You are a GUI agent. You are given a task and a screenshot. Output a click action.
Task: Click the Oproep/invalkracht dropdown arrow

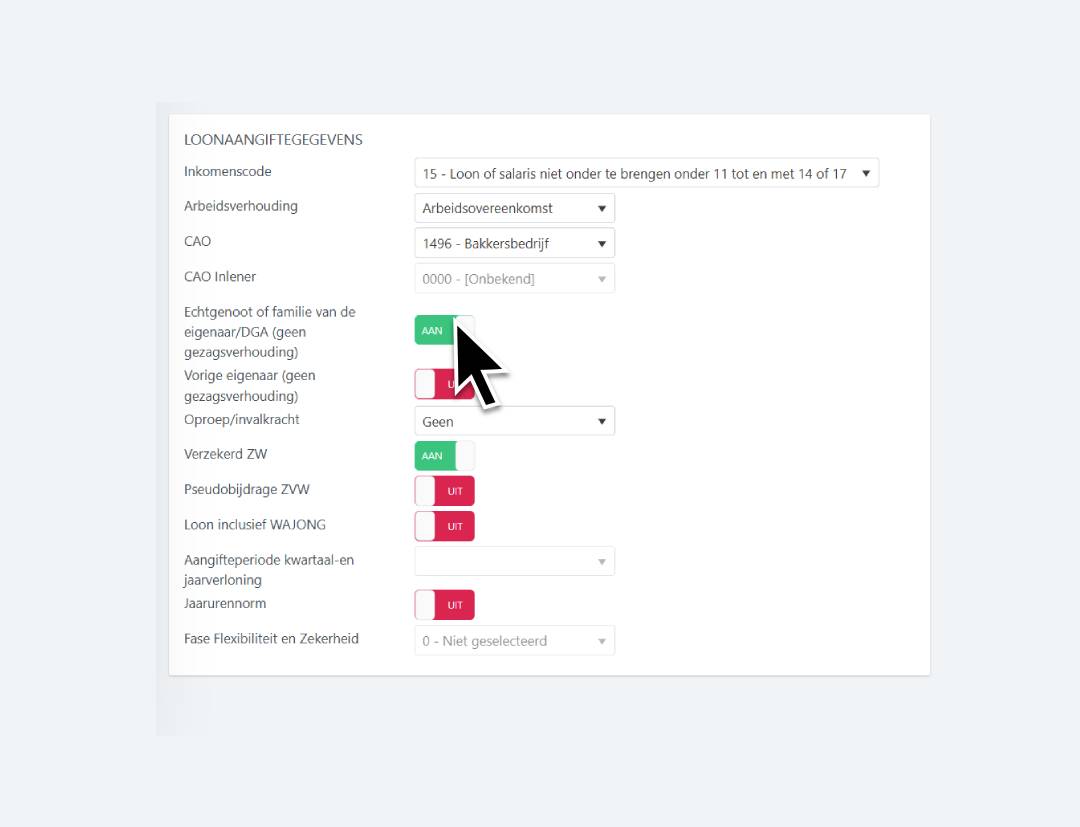click(x=602, y=421)
